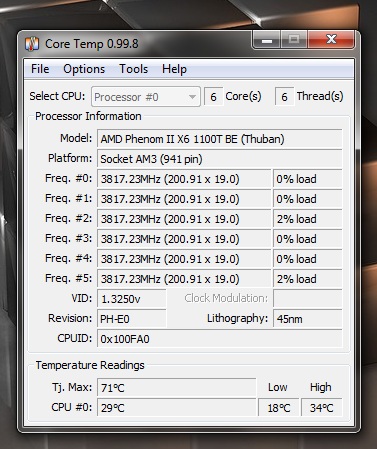This screenshot has height=449, width=377.
Task: Select the Platform value Socket AM3 (941 pin)
Action: (219, 159)
